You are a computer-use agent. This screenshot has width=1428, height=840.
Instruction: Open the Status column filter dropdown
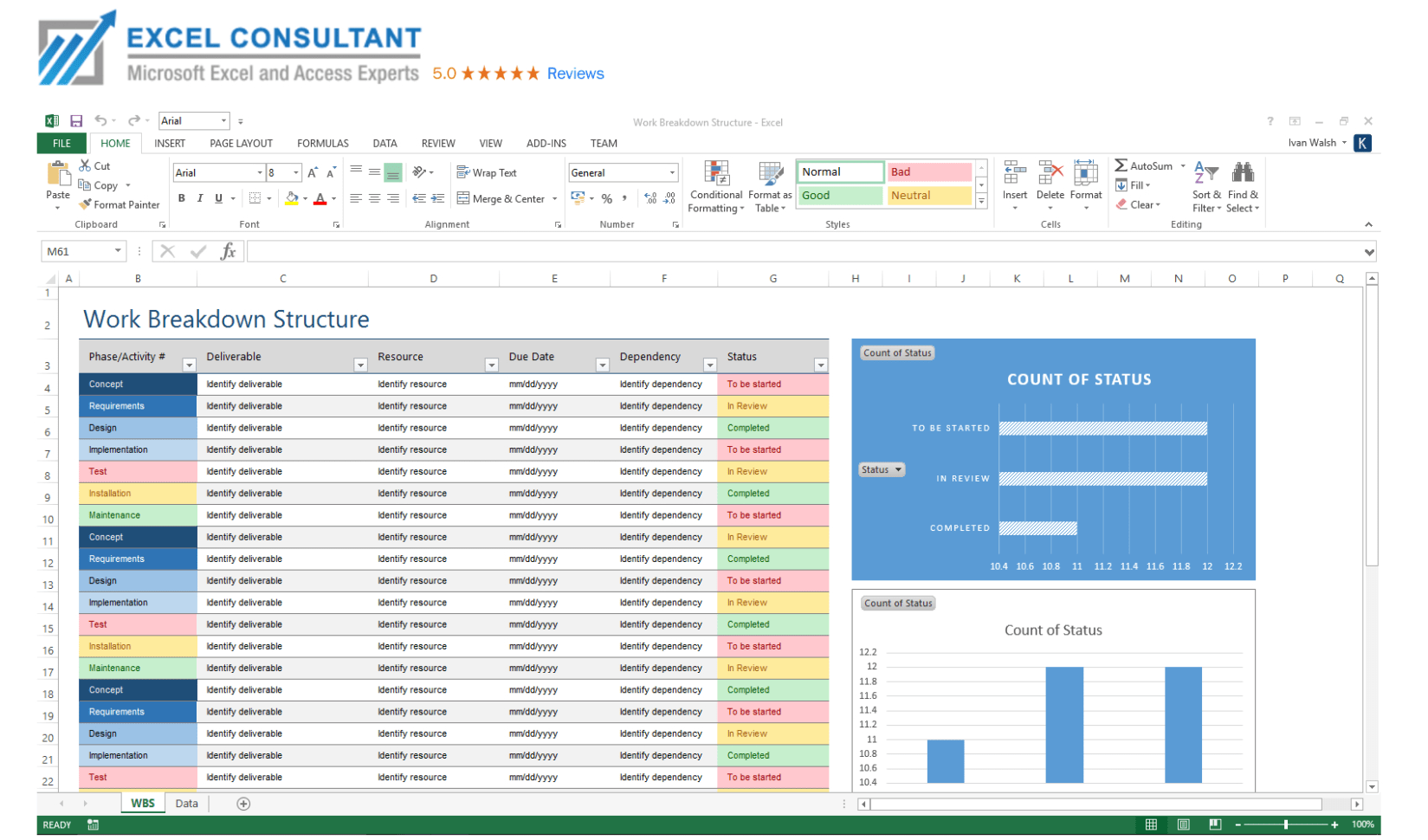(x=821, y=365)
